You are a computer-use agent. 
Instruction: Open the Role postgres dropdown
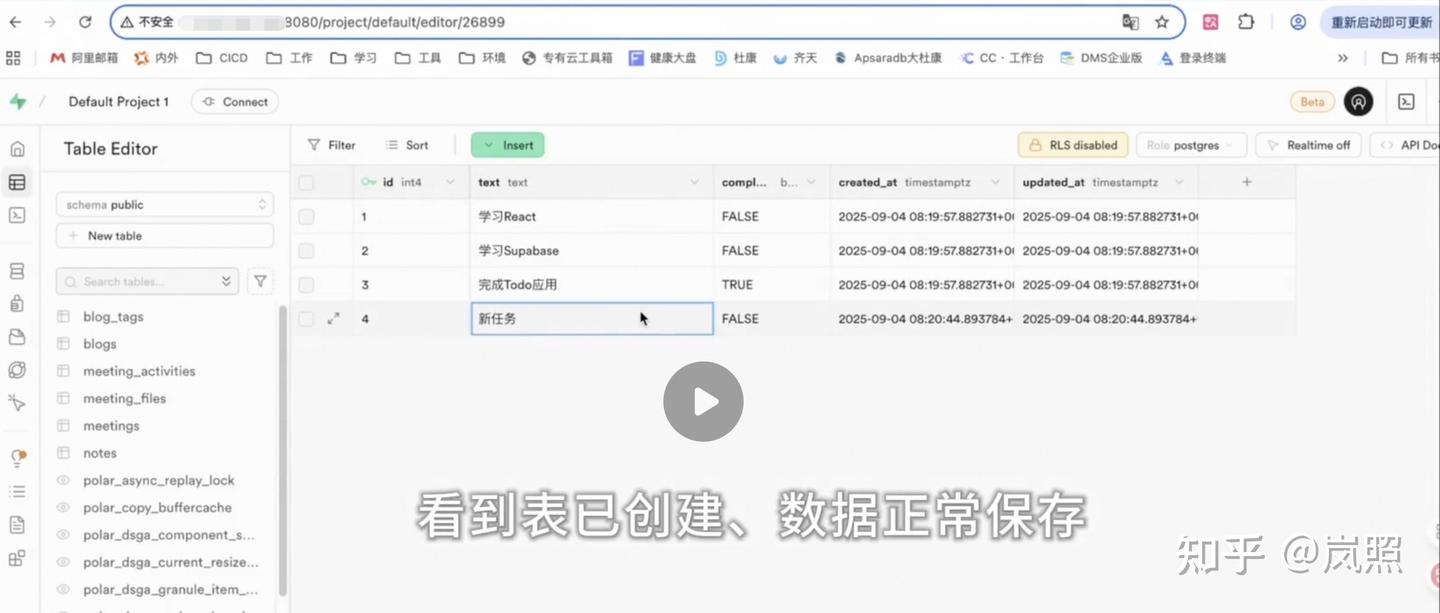coord(1191,144)
